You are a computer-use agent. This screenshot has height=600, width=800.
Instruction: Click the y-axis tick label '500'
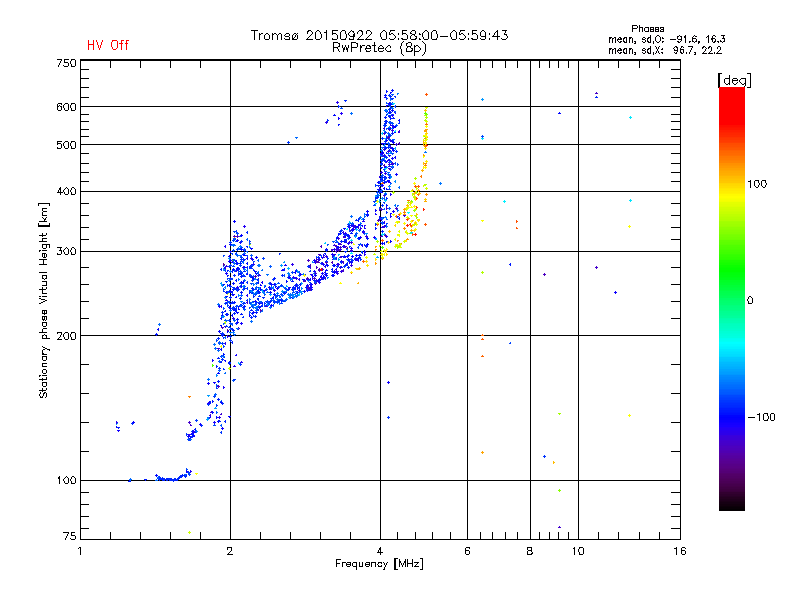tap(66, 145)
